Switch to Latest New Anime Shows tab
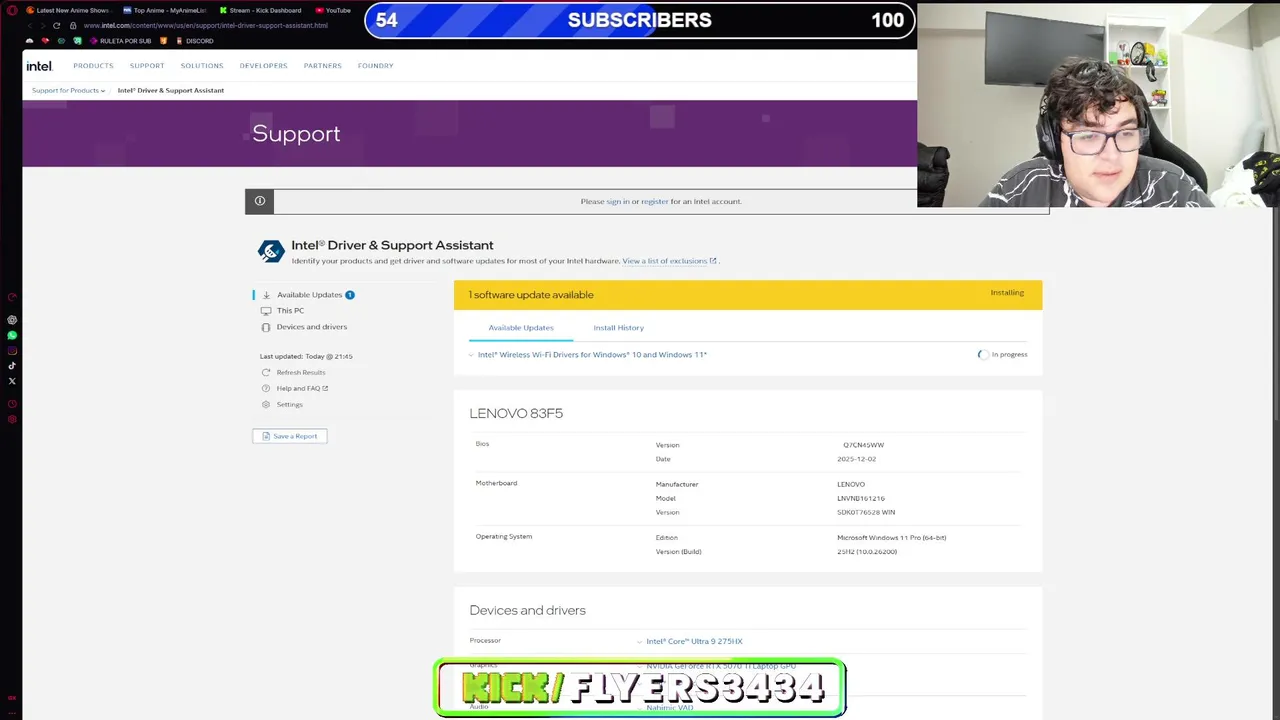1280x720 pixels. (68, 10)
